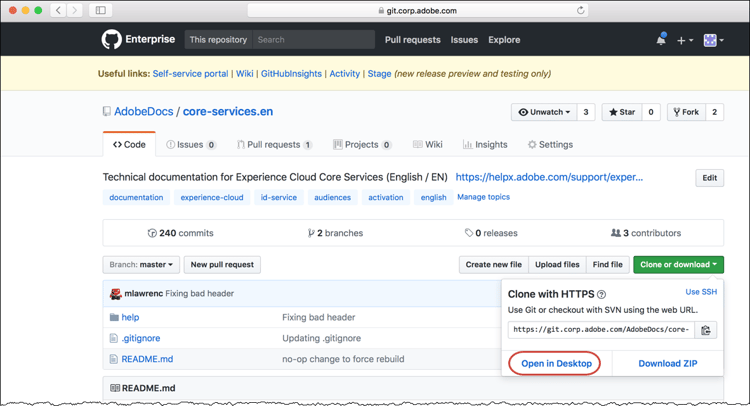Open the help folder
Image resolution: width=750 pixels, height=406 pixels.
(x=130, y=317)
